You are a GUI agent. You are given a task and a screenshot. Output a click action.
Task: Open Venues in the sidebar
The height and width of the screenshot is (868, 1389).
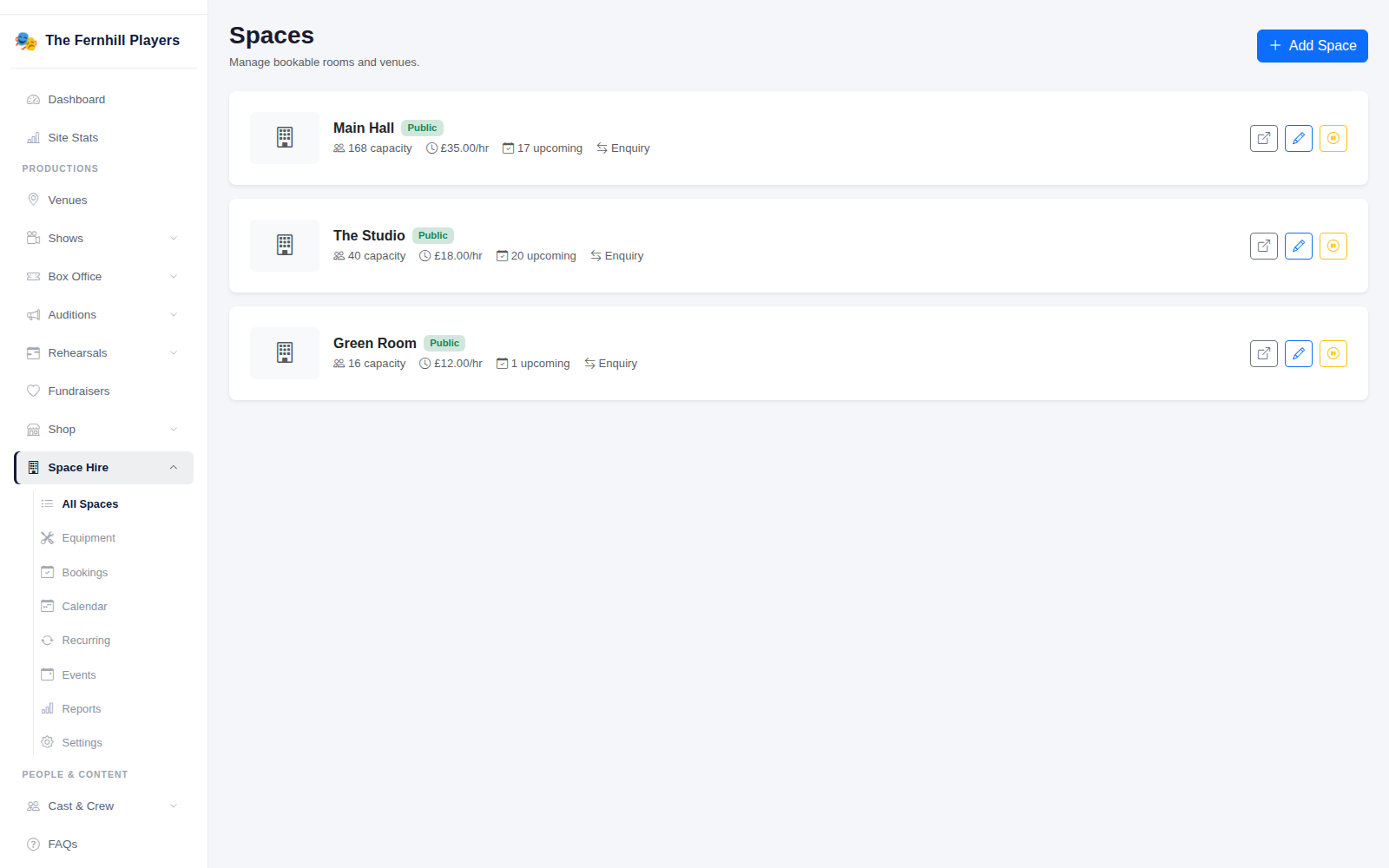[x=104, y=201]
